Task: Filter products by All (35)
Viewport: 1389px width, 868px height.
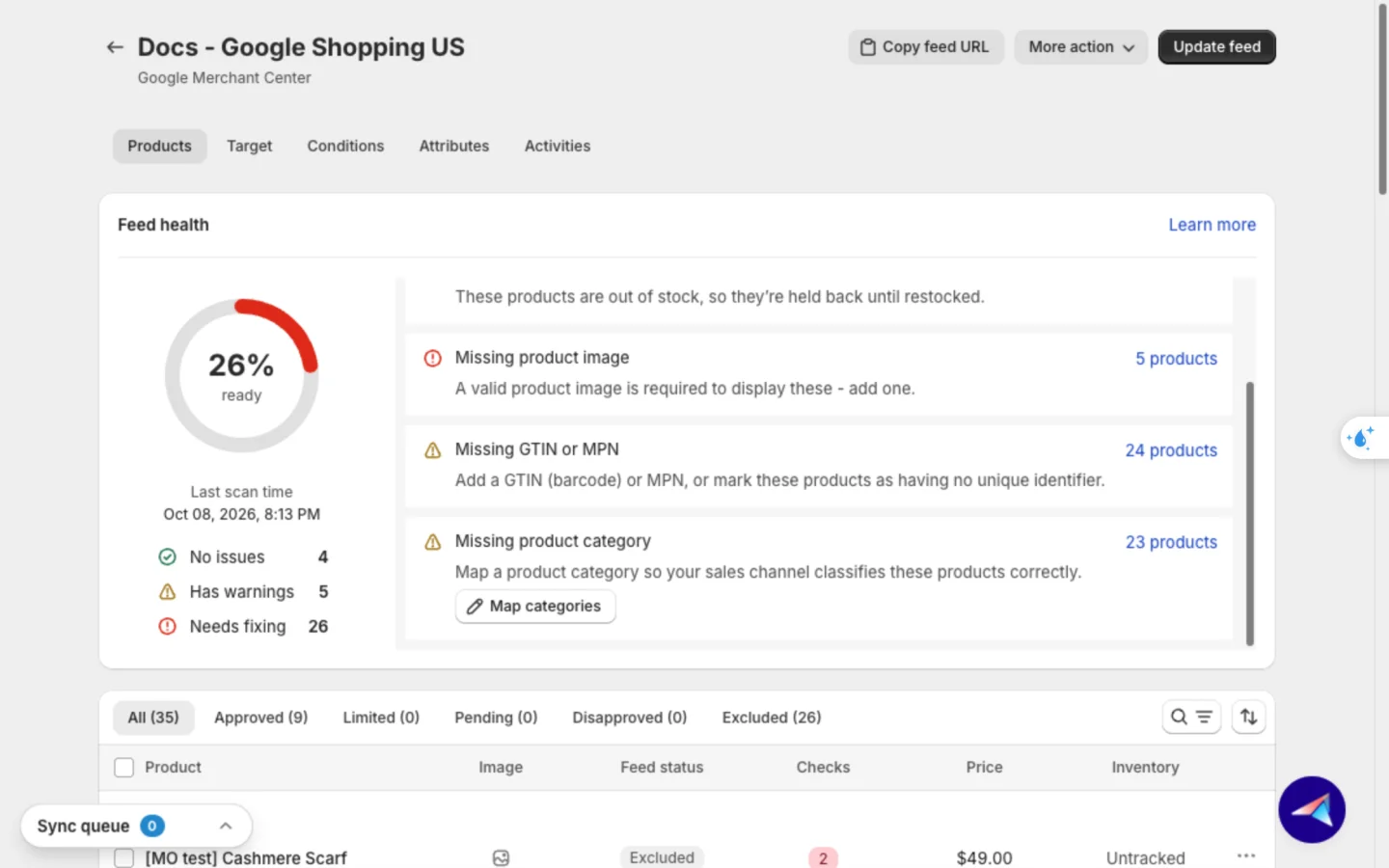Action: click(x=153, y=718)
